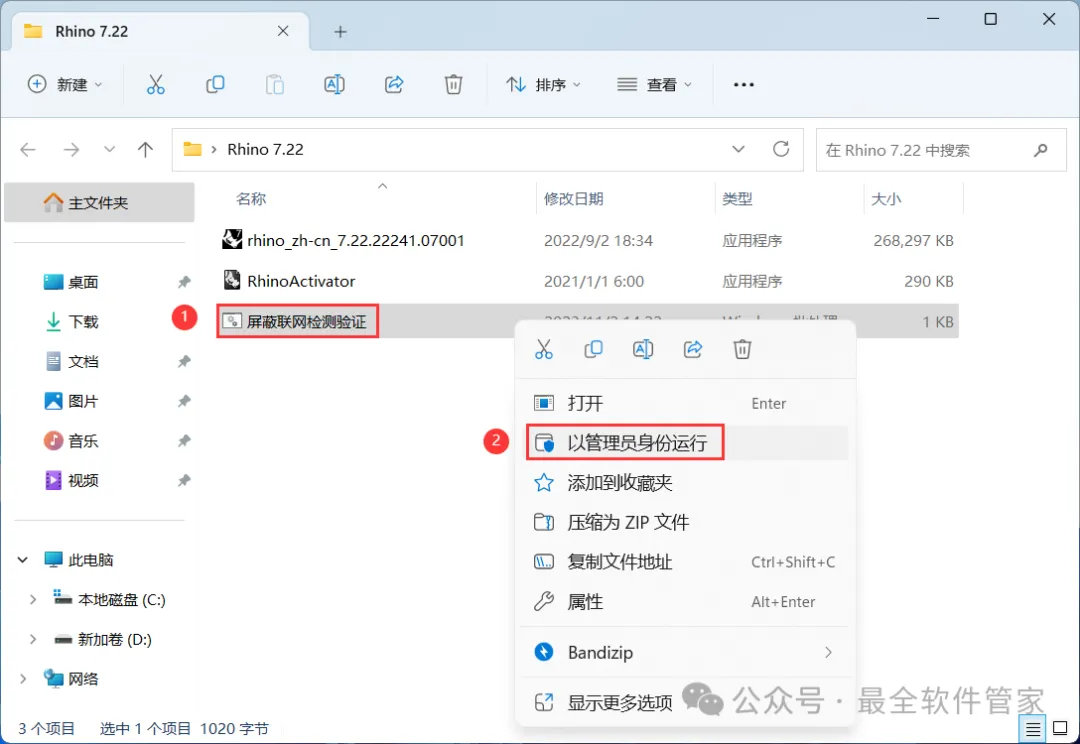Choose 复制文件地址 in context menu
Screen dimensions: 1080x744
[685, 562]
